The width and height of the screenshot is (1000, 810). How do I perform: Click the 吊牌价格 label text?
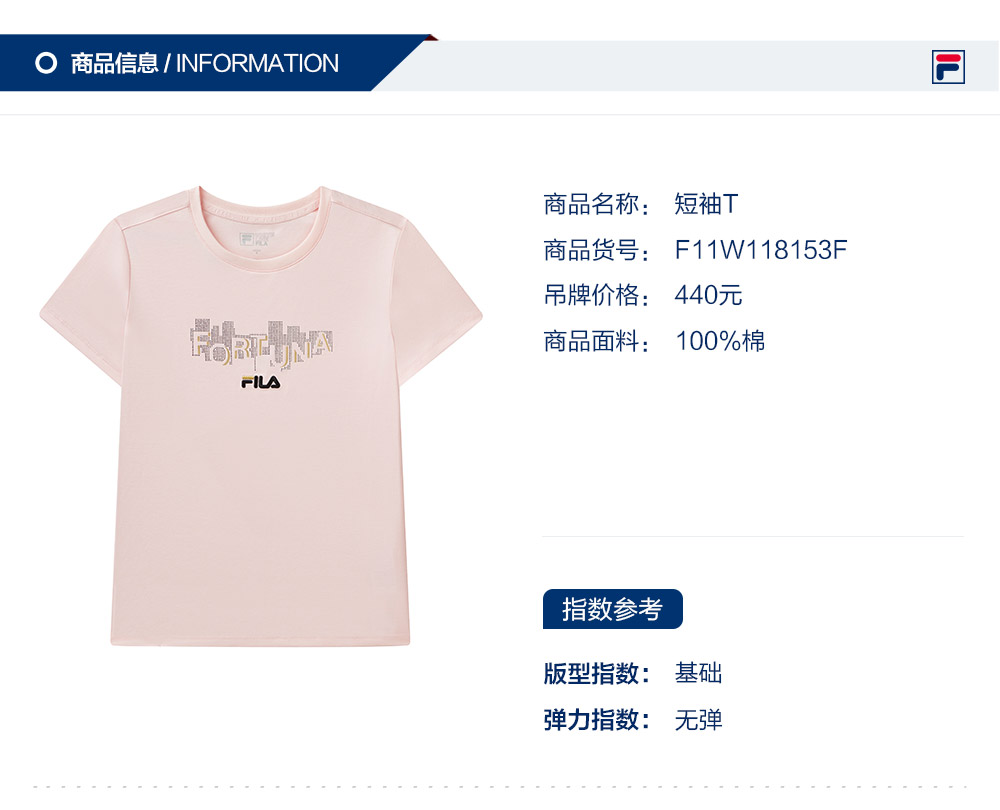click(x=597, y=295)
